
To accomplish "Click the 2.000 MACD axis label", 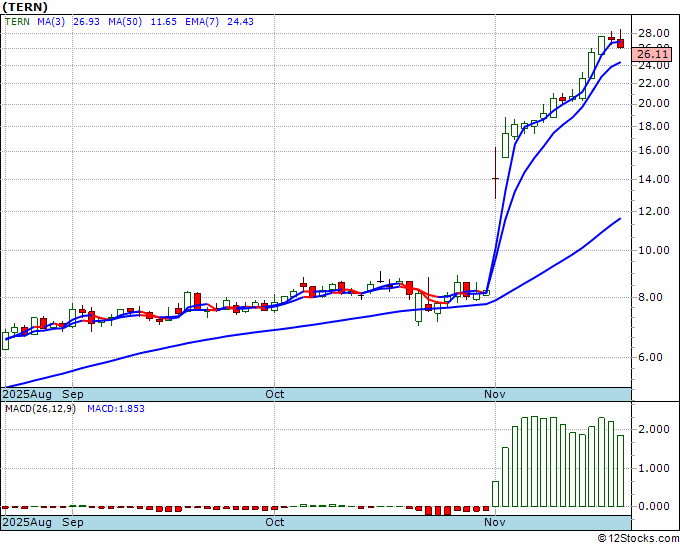I will (654, 429).
